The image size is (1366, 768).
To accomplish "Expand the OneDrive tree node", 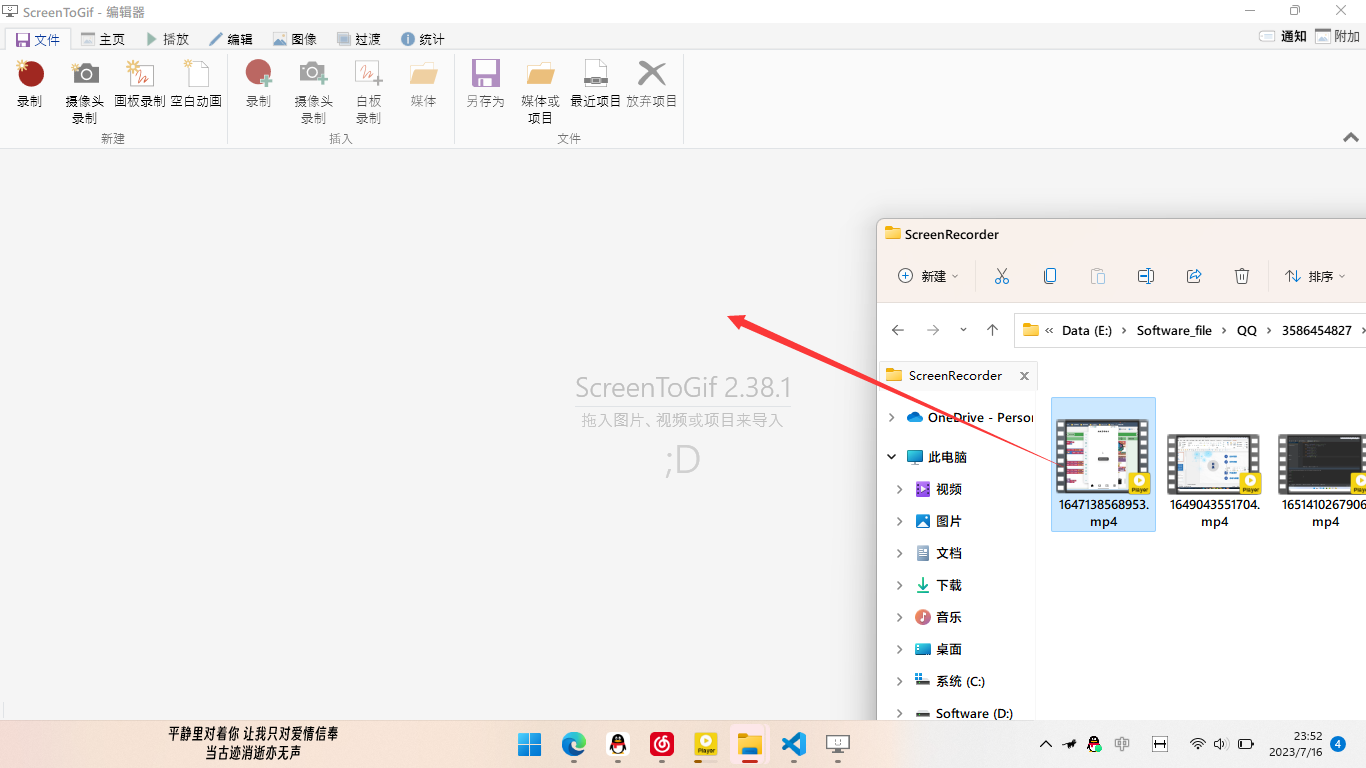I will coord(892,417).
